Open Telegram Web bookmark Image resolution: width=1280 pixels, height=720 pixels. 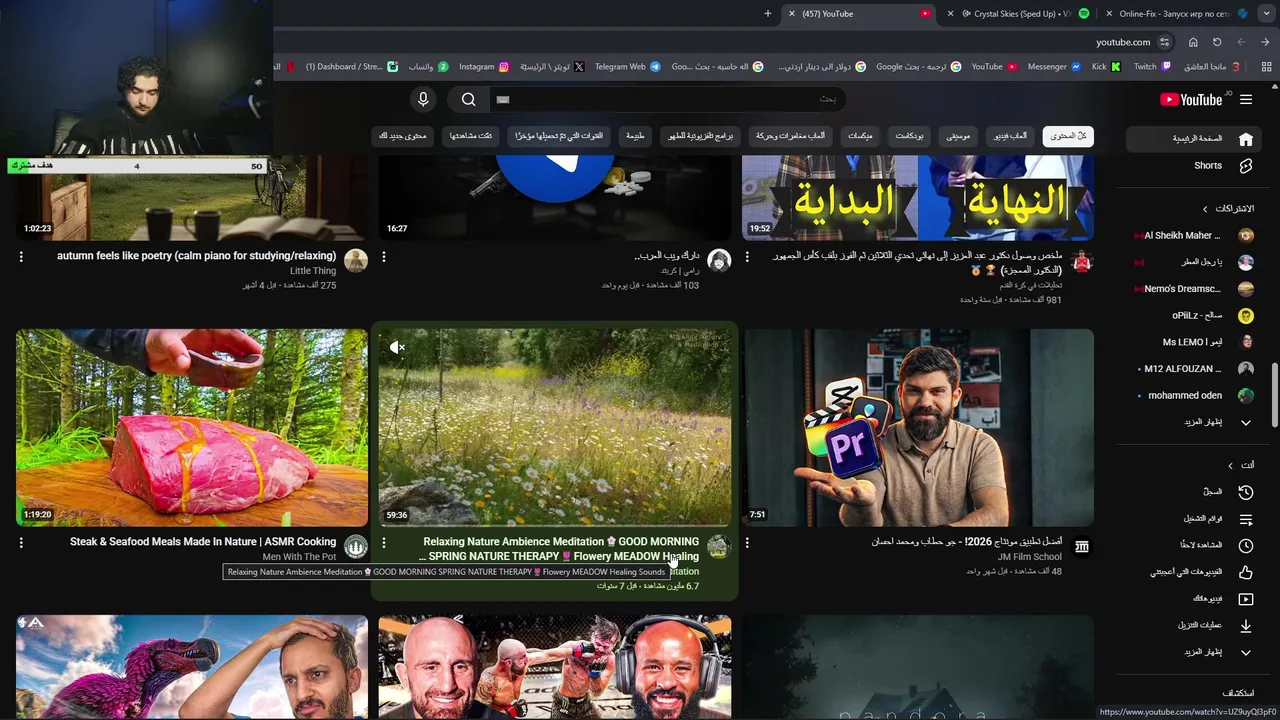tap(627, 67)
